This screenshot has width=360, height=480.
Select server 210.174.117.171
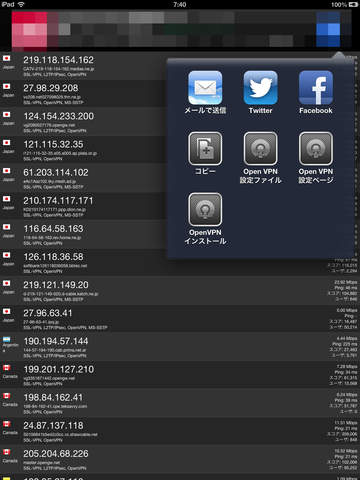pyautogui.click(x=180, y=207)
